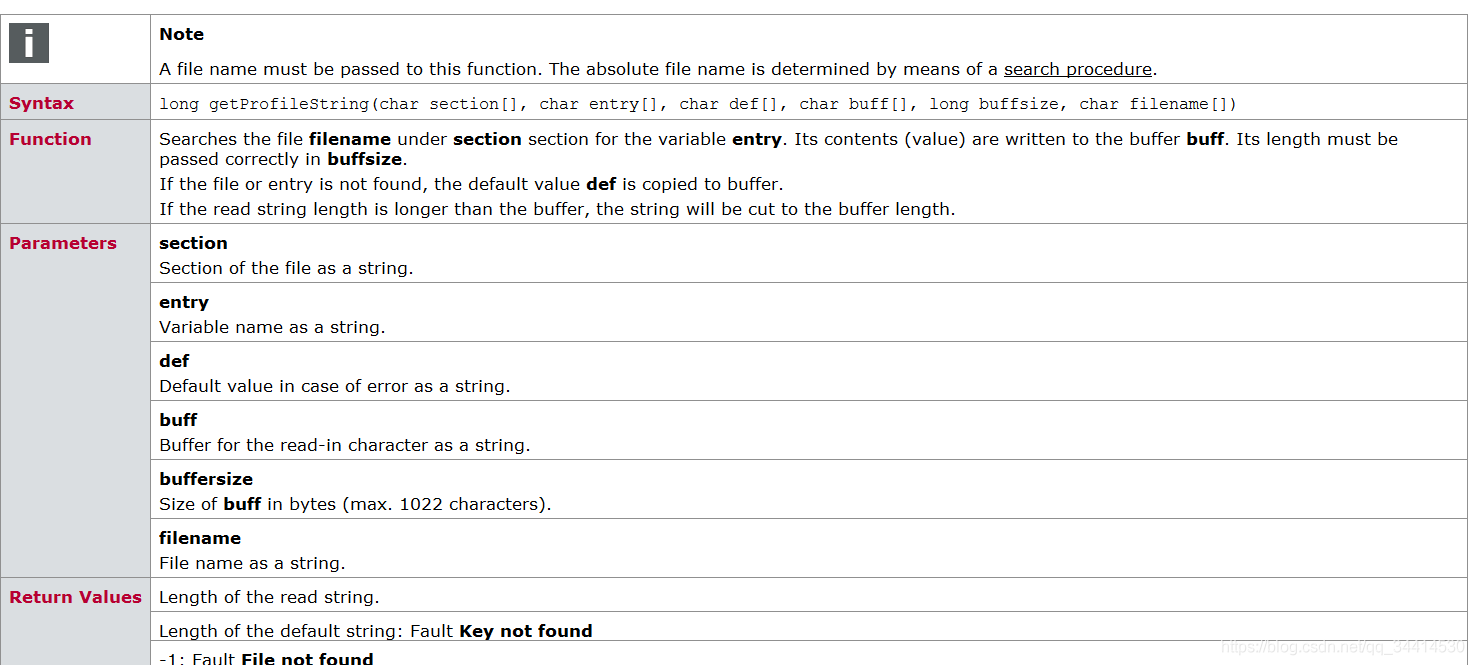The width and height of the screenshot is (1474, 665).
Task: Select the bold section parameter name
Action: pos(193,243)
